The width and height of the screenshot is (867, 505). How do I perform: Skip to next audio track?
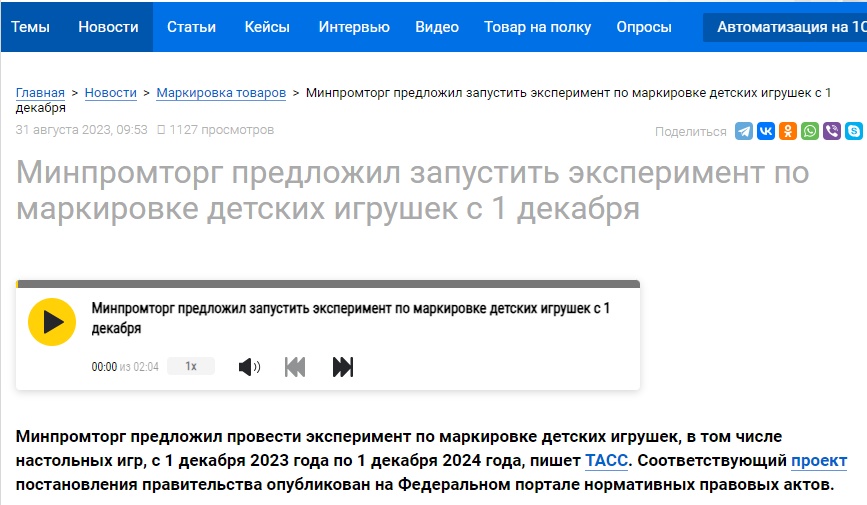[x=343, y=367]
